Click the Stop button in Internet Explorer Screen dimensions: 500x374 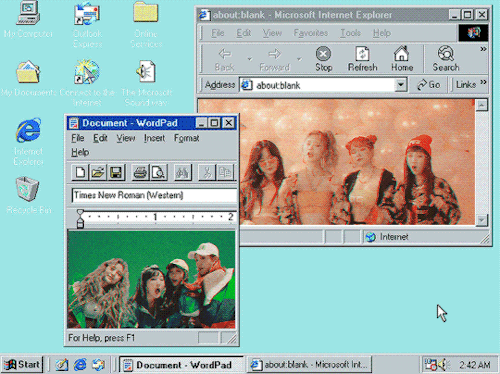323,59
